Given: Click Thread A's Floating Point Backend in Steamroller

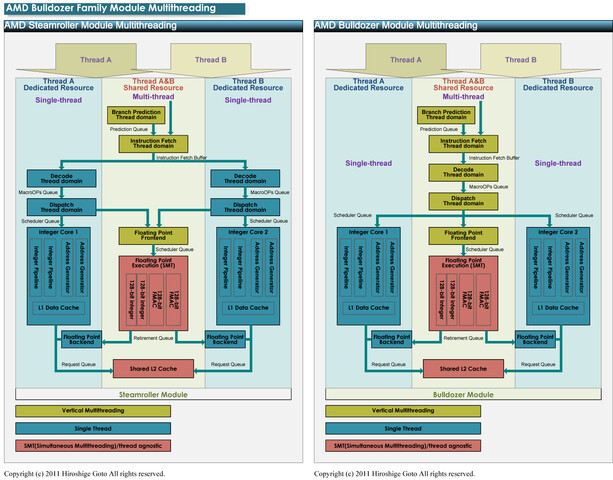Looking at the screenshot, I should click(x=82, y=339).
